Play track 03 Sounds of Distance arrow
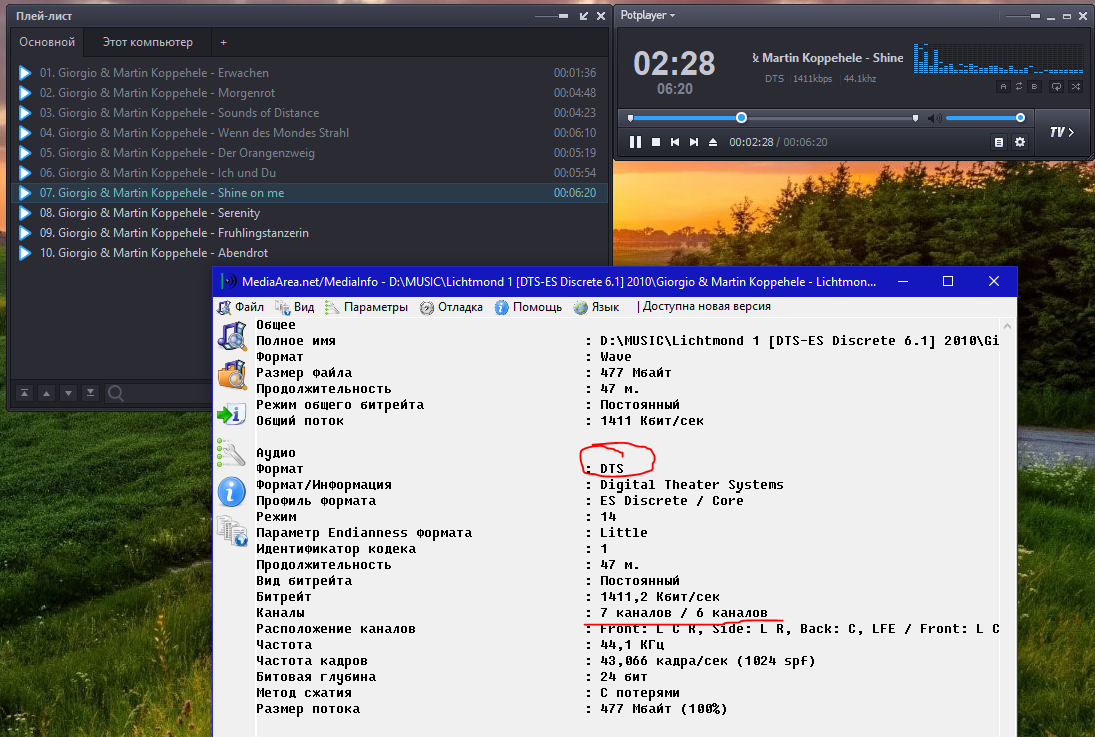 point(25,112)
